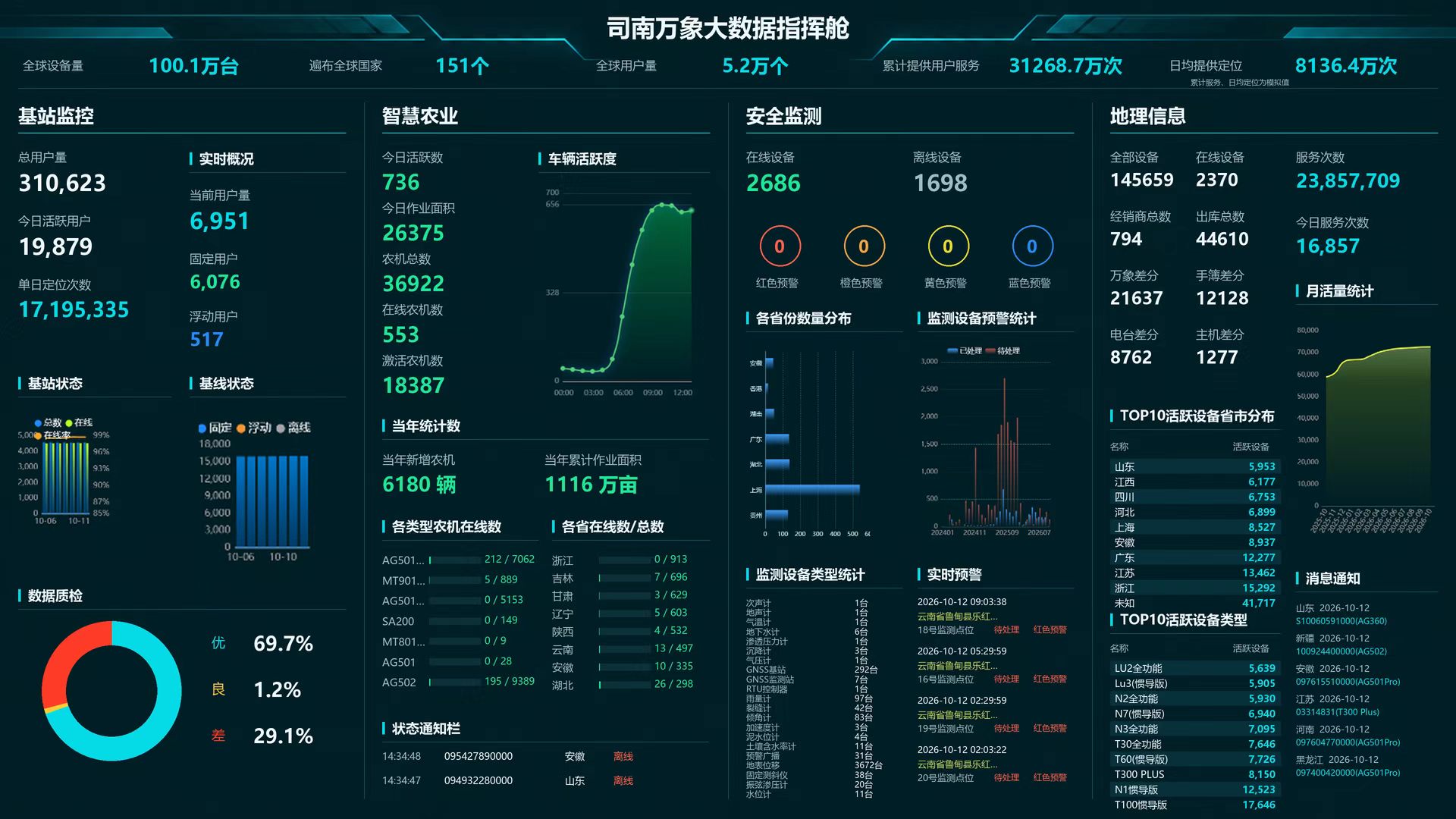Click the 待处理 link for 18号监测点位
The height and width of the screenshot is (819, 1456).
pyautogui.click(x=1006, y=630)
